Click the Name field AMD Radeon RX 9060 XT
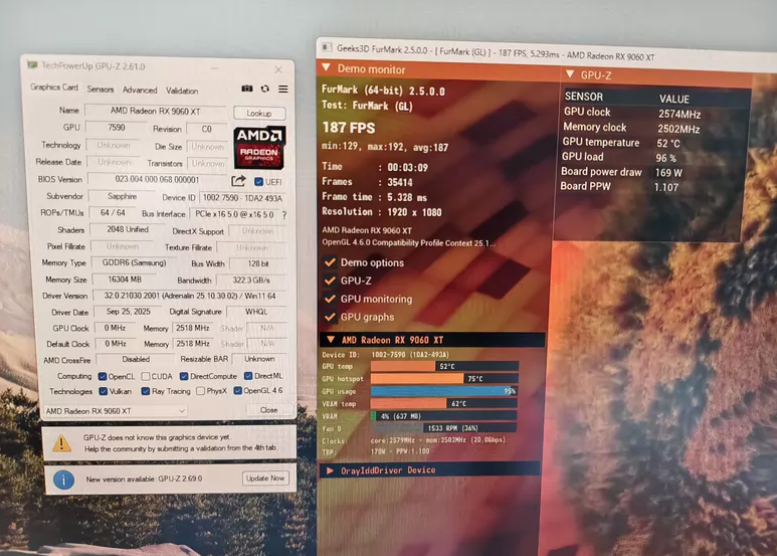 [x=155, y=111]
